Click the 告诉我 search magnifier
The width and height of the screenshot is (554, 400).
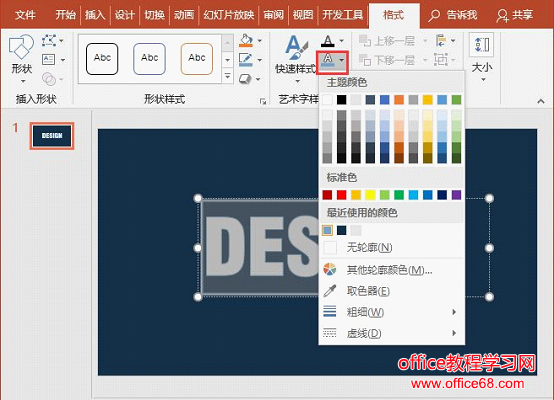pyautogui.click(x=434, y=15)
